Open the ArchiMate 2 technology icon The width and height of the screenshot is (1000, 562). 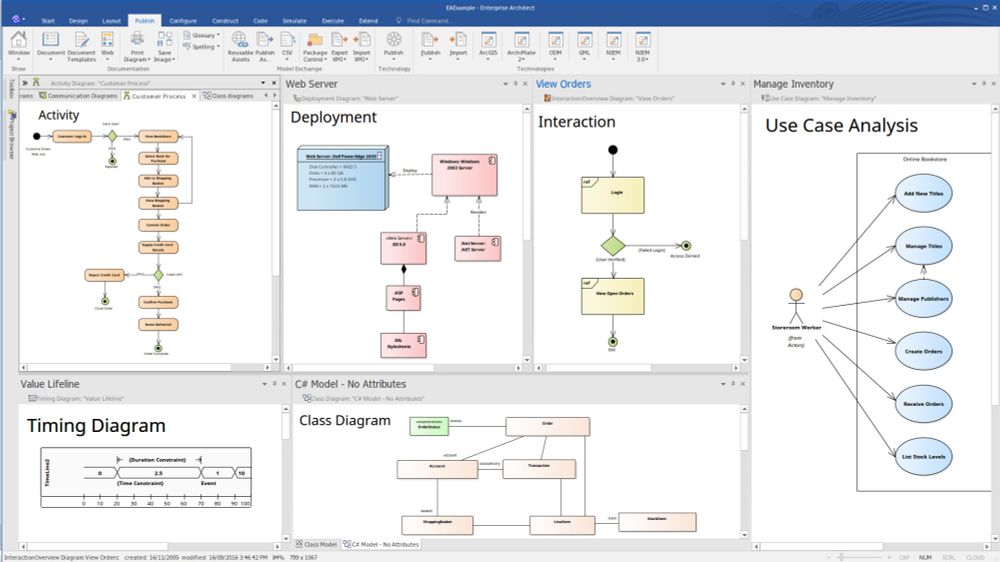coord(521,46)
